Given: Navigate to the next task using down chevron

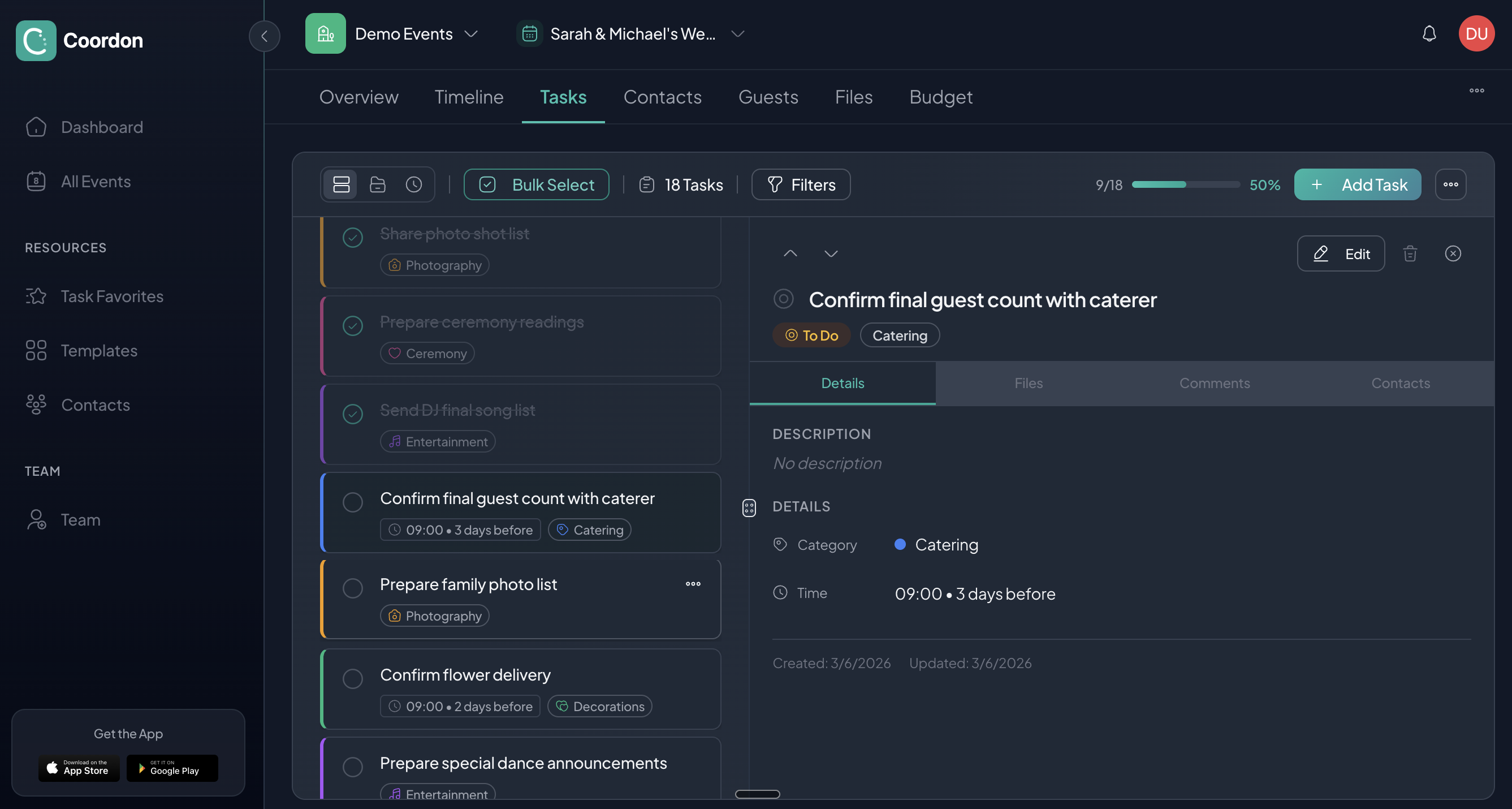Looking at the screenshot, I should coord(831,253).
